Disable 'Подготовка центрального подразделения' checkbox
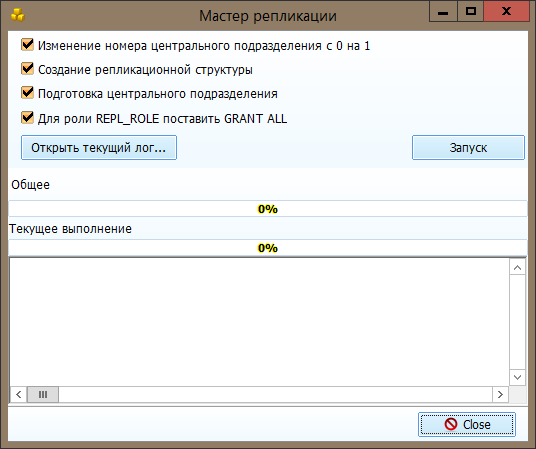536x449 pixels. click(27, 93)
